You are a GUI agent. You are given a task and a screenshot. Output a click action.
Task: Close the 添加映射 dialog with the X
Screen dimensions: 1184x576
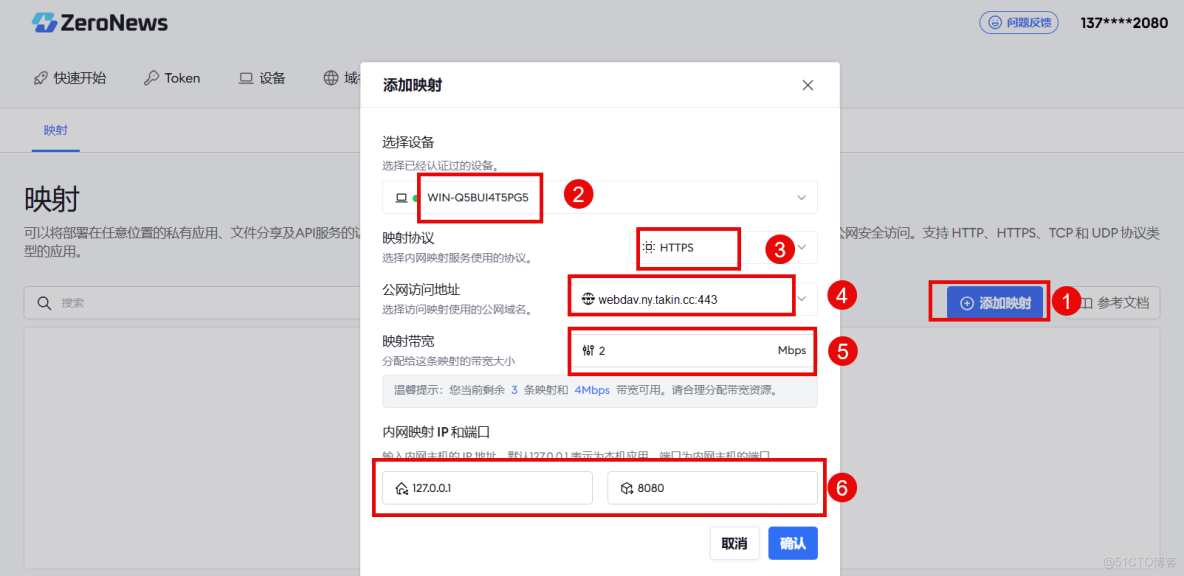point(807,85)
